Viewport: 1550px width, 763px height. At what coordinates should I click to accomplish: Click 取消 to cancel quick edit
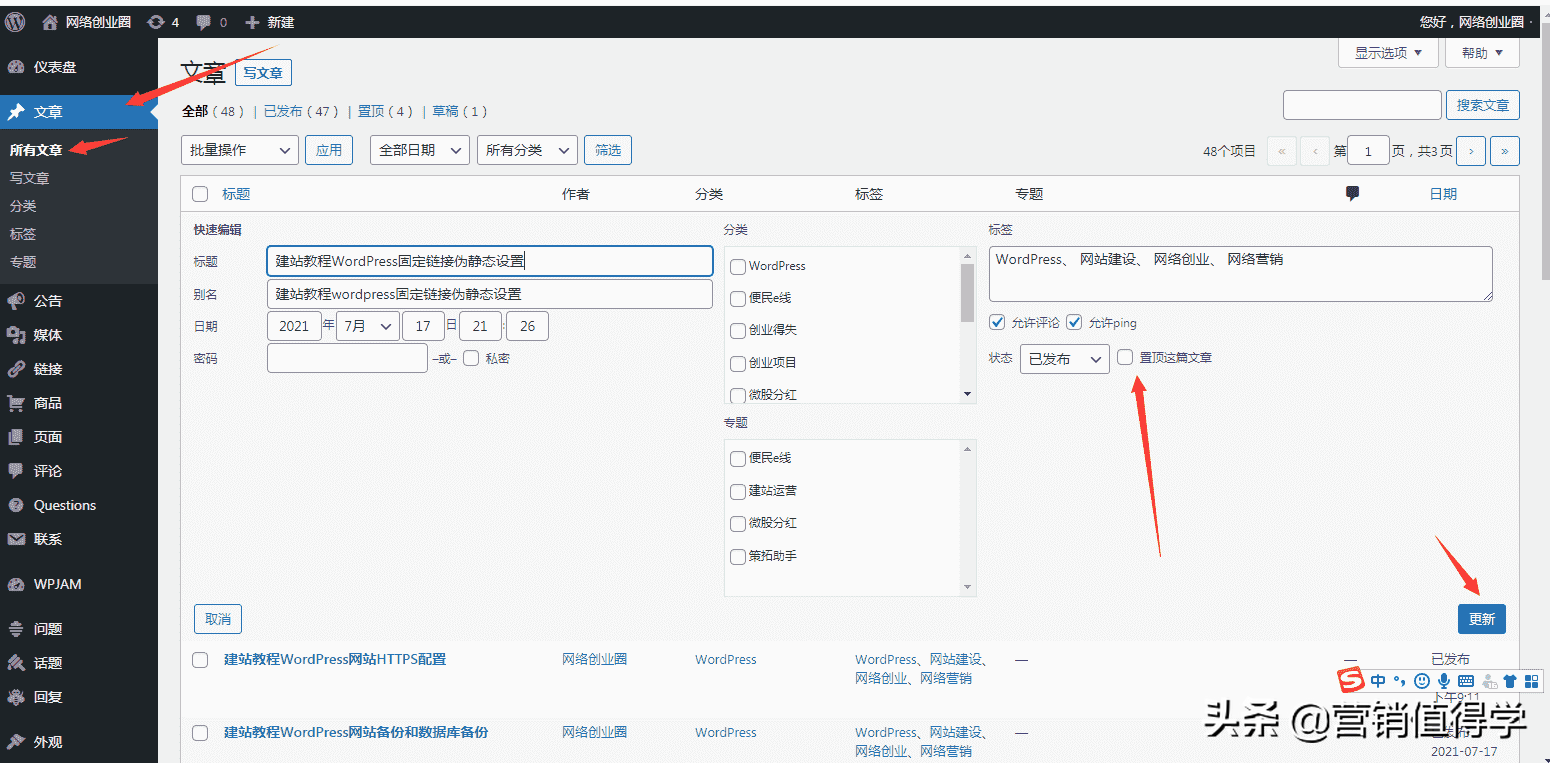(x=218, y=619)
